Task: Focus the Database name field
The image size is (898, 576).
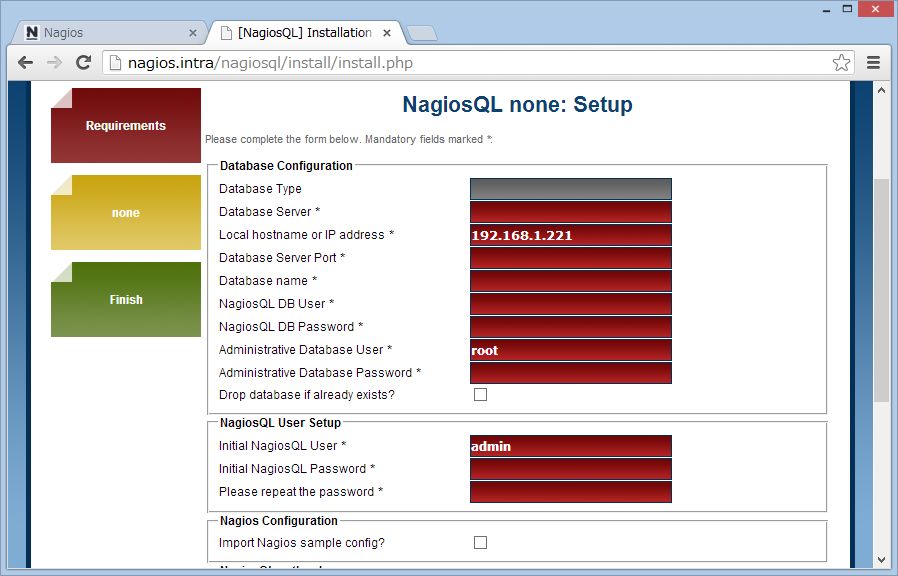Action: coord(571,281)
